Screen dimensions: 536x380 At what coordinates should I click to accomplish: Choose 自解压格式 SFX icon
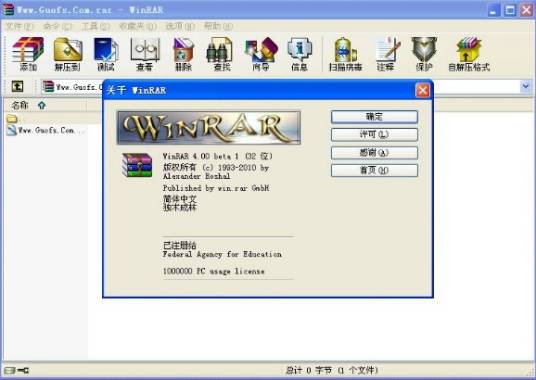point(469,54)
